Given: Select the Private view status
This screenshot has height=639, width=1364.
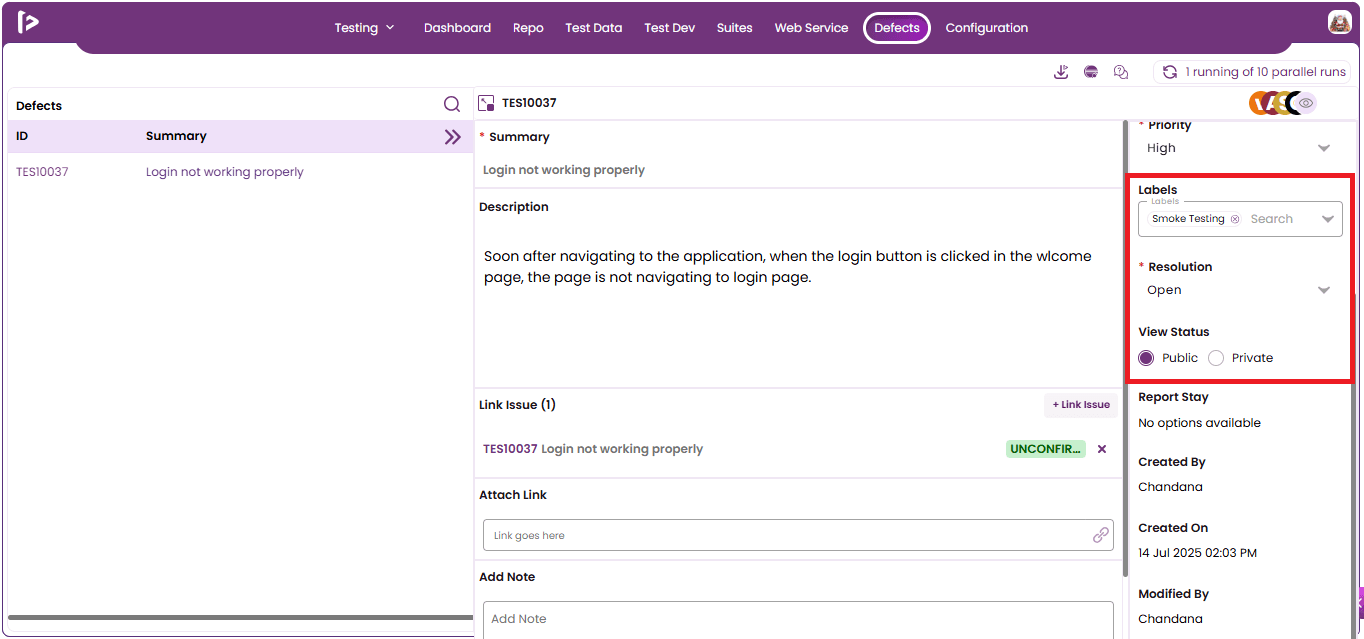Looking at the screenshot, I should click(x=1216, y=358).
